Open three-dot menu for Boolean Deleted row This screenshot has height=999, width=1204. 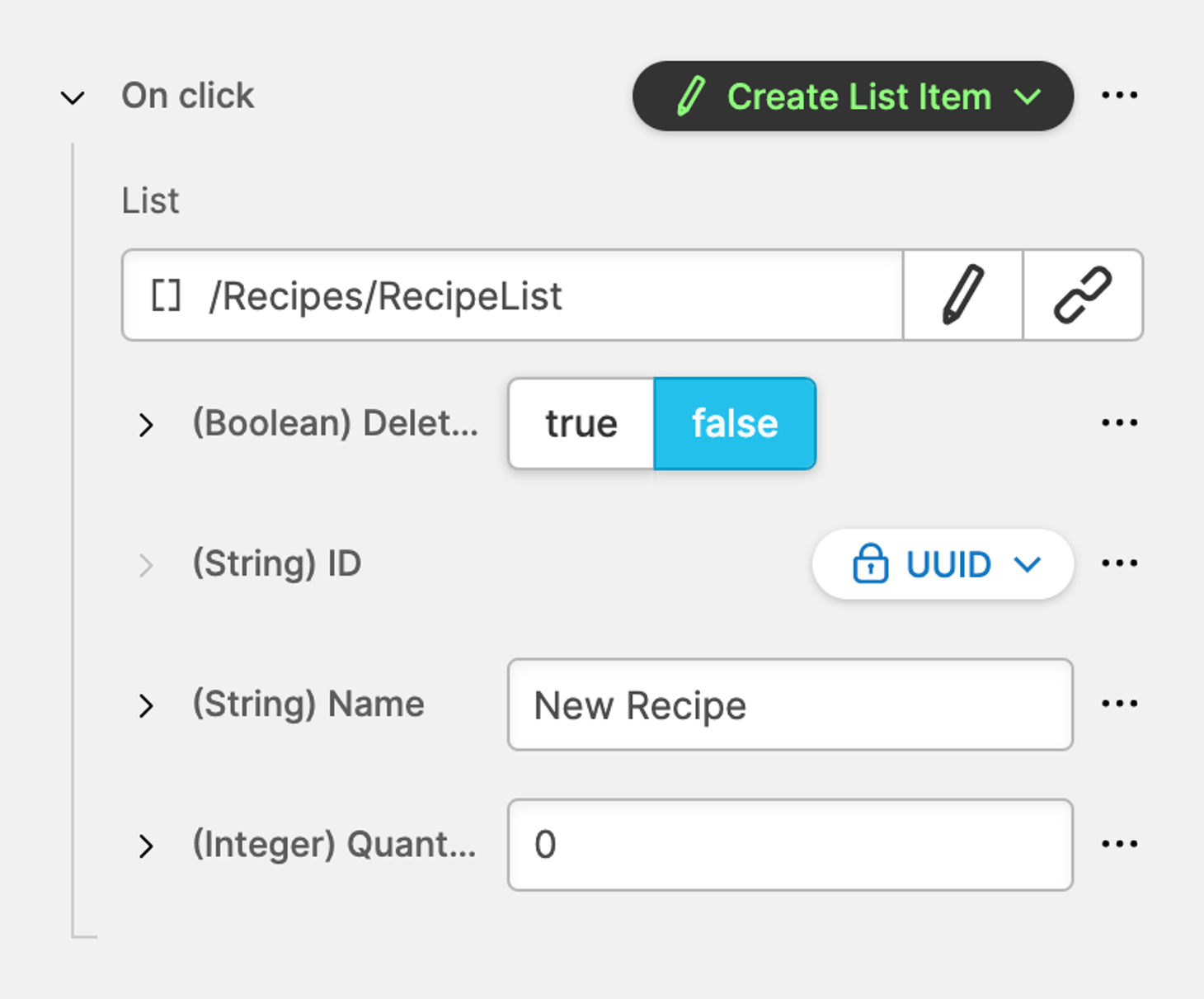click(x=1119, y=423)
